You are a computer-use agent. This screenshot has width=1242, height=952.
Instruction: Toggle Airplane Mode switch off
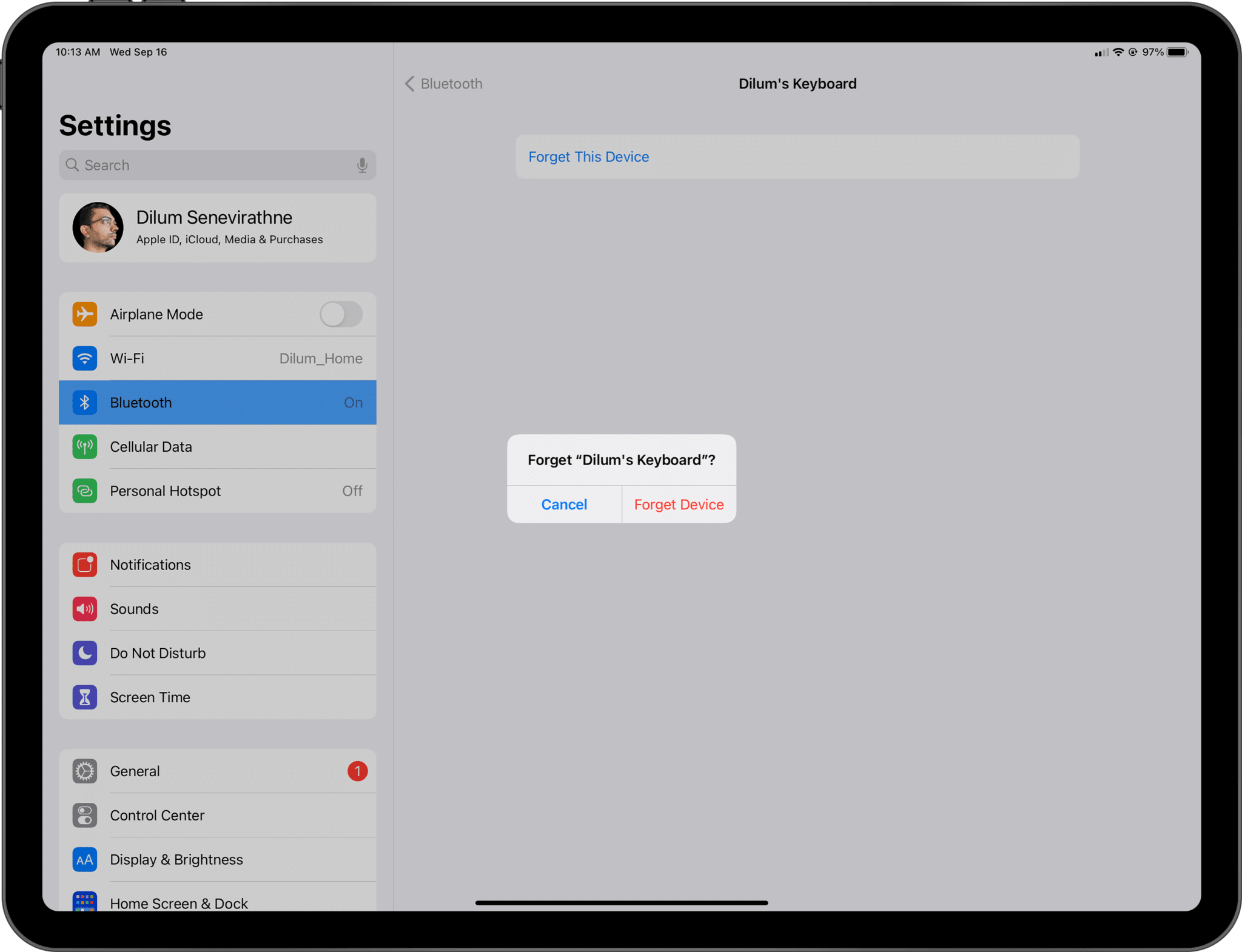pos(340,313)
